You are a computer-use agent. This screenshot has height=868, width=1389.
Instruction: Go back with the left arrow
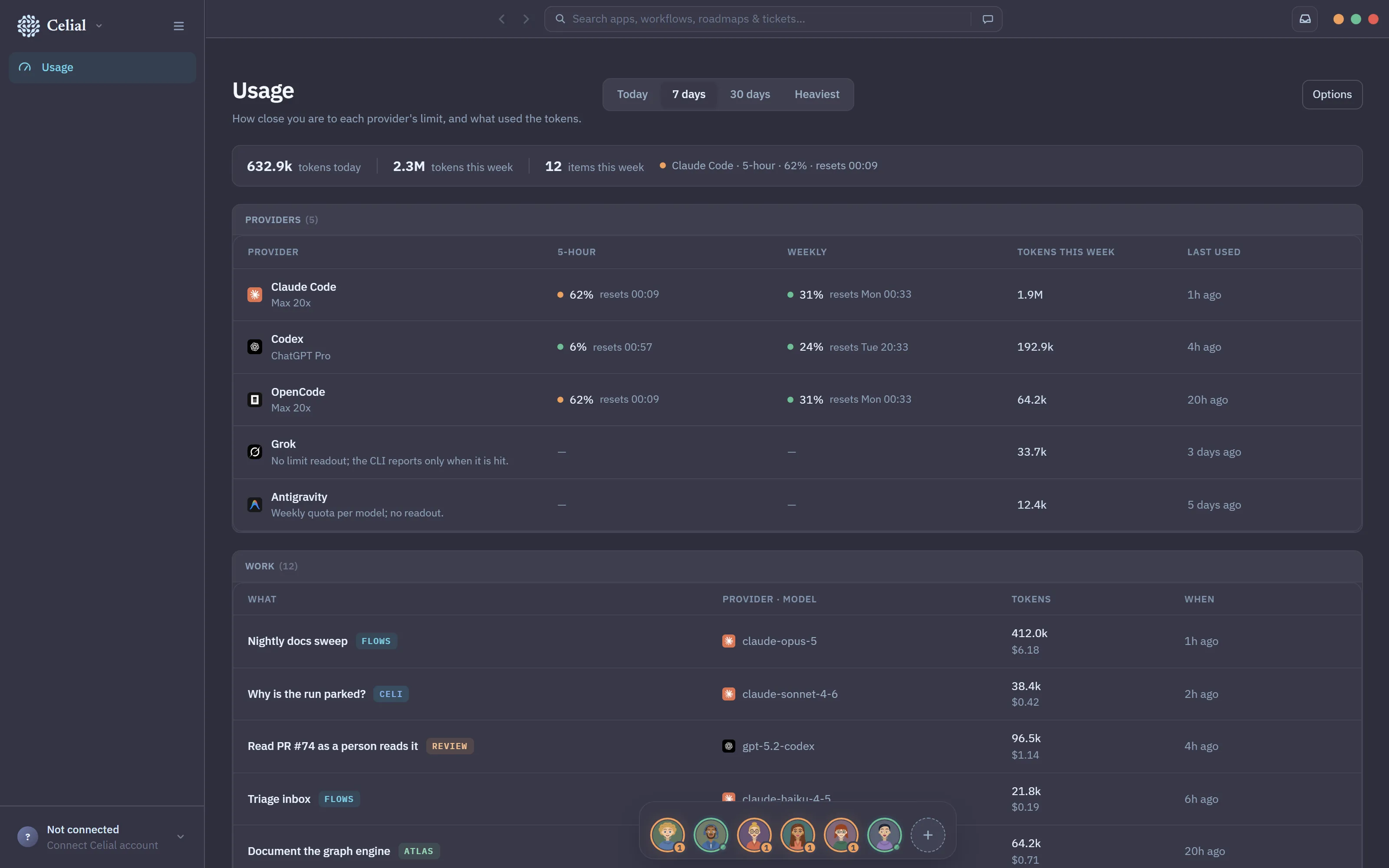pyautogui.click(x=502, y=19)
